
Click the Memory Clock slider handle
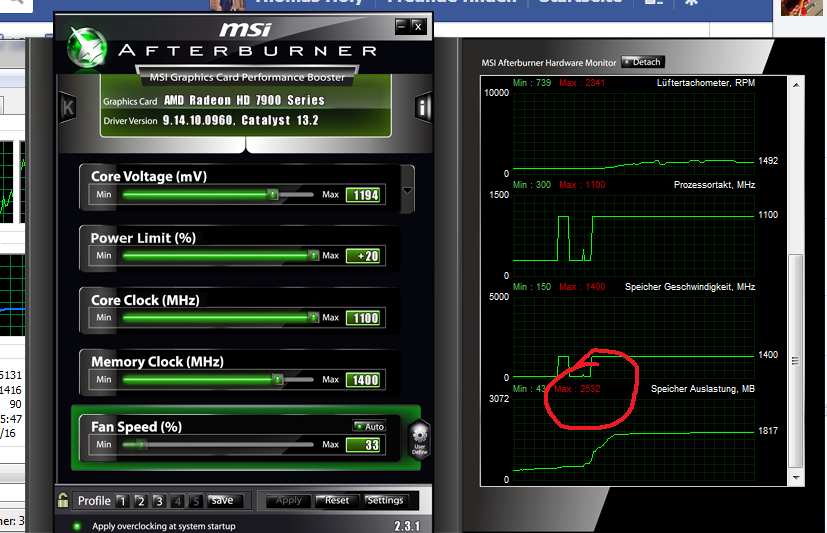tap(277, 380)
